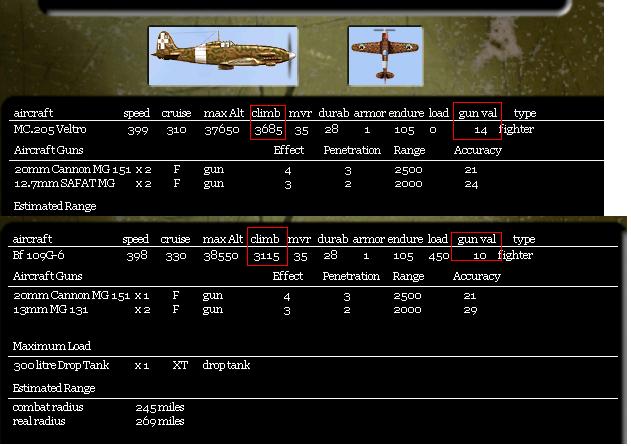Click the Bf 109G-6 cruise value 330

pyautogui.click(x=176, y=256)
